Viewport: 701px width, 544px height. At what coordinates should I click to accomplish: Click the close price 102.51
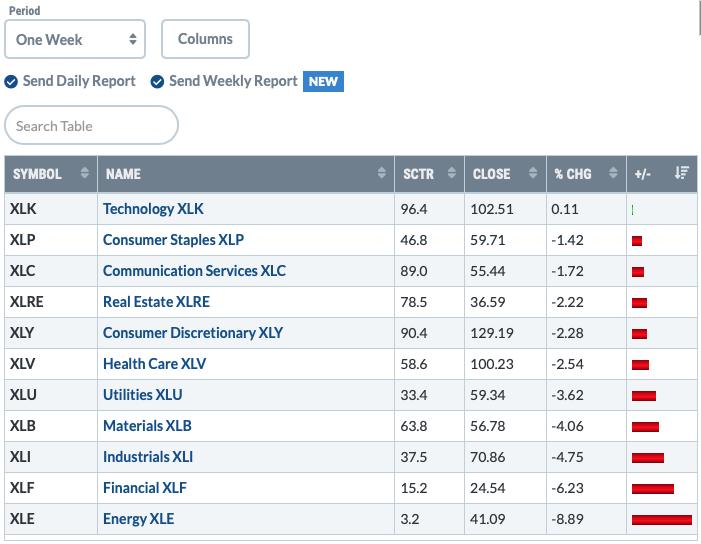(492, 209)
